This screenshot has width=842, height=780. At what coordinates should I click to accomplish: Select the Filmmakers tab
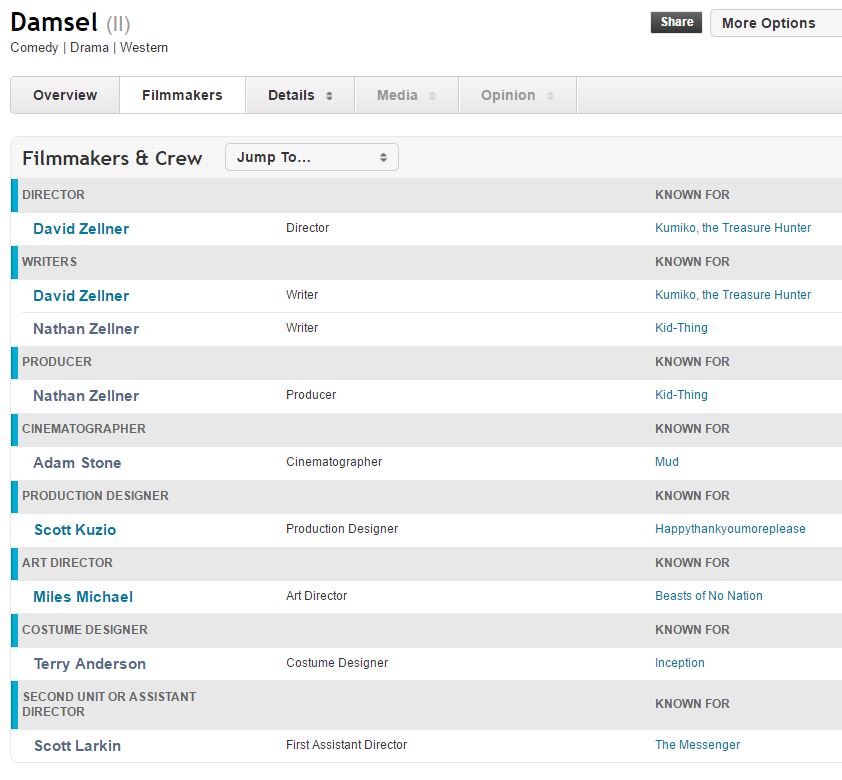[182, 95]
